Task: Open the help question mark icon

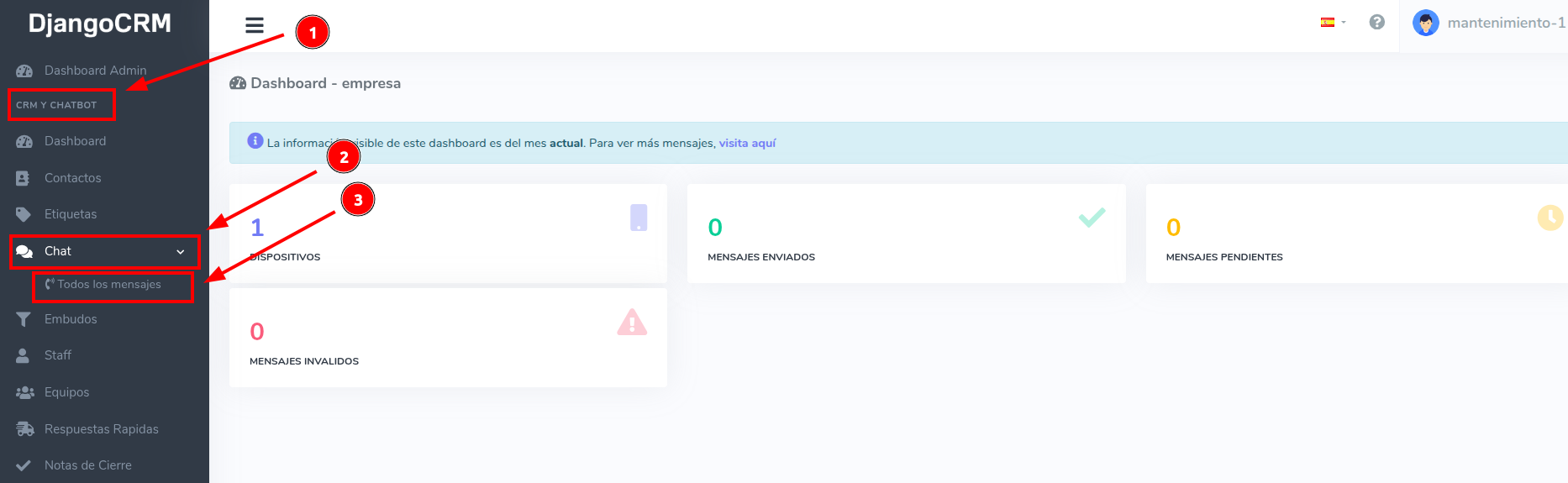Action: 1376,23
